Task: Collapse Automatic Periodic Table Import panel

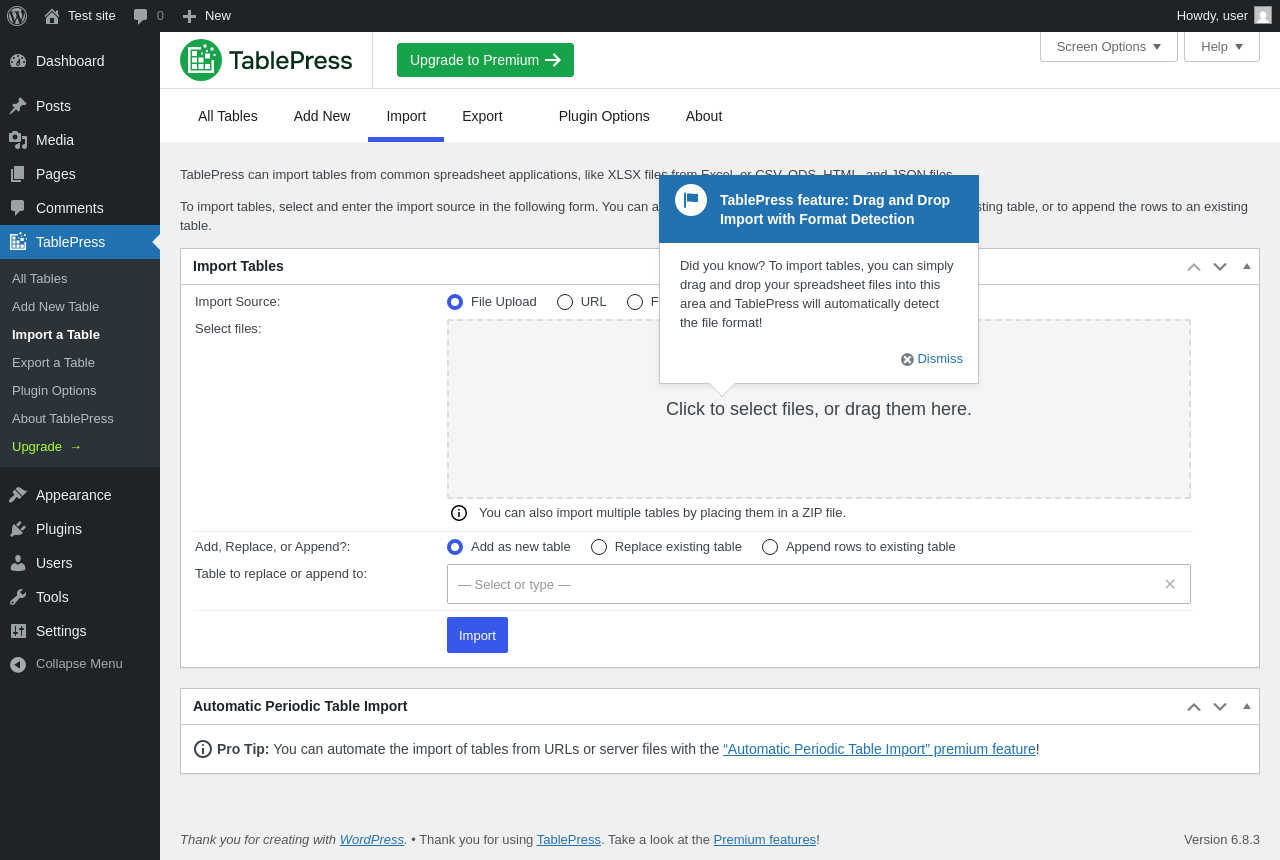Action: [1247, 706]
